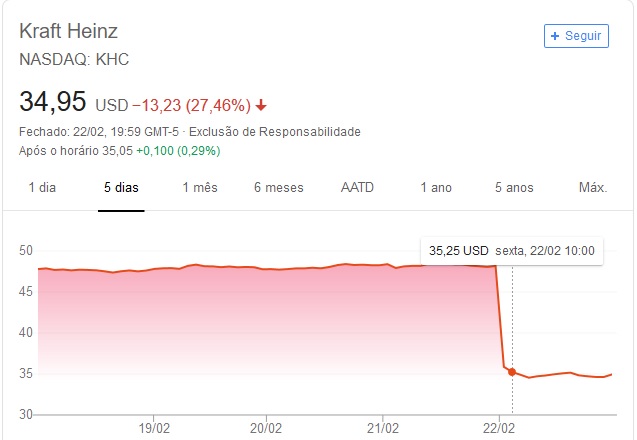Switch to the 6 meses range
Image resolution: width=637 pixels, height=440 pixels.
[278, 188]
